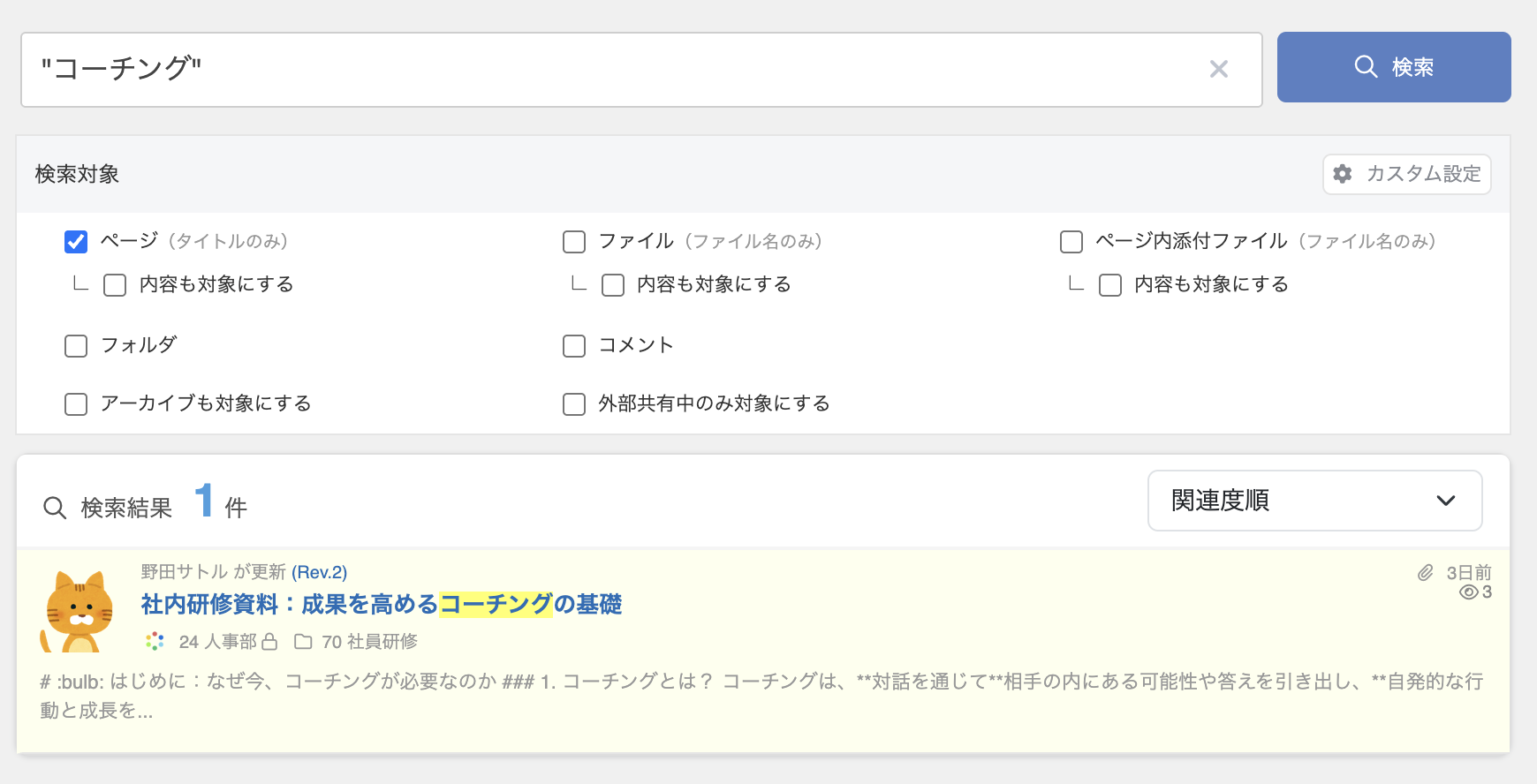Viewport: 1537px width, 784px height.
Task: Enable 外部共有中のみ対象にする option
Action: (574, 404)
